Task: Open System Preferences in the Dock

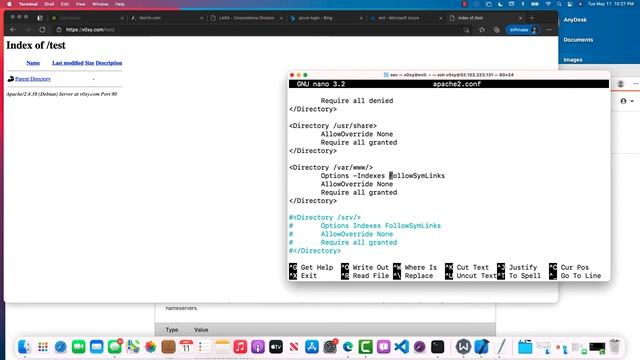Action: [x=330, y=347]
